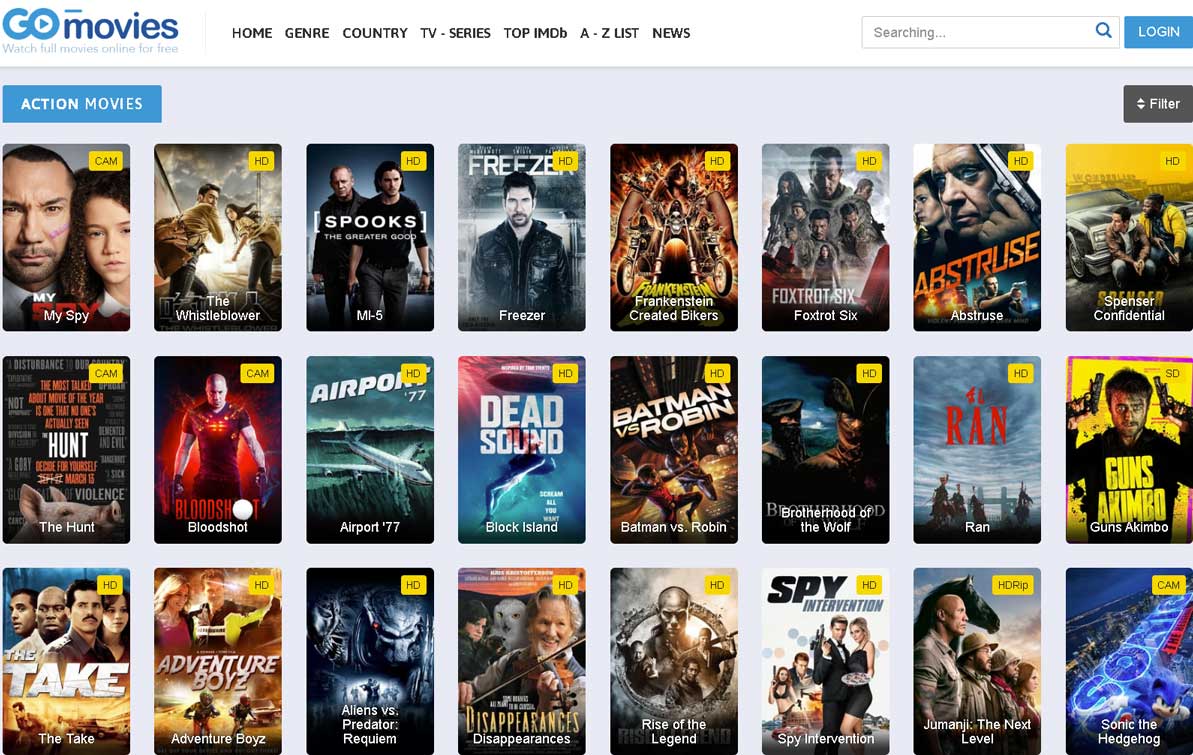Click the HD badge on Batman vs. Robin
Viewport: 1193px width, 755px height.
click(717, 373)
